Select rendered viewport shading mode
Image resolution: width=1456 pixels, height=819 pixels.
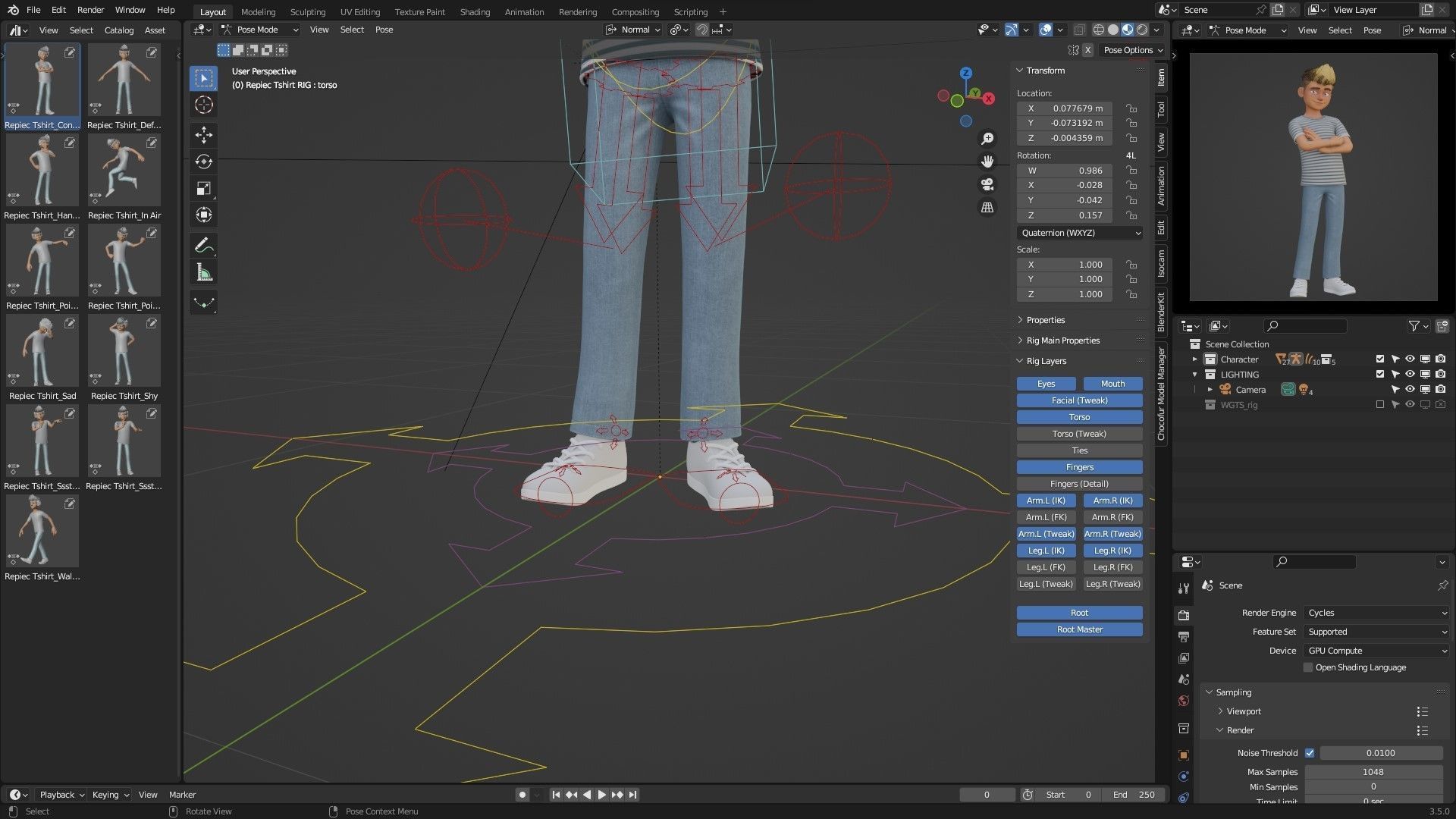point(1142,30)
